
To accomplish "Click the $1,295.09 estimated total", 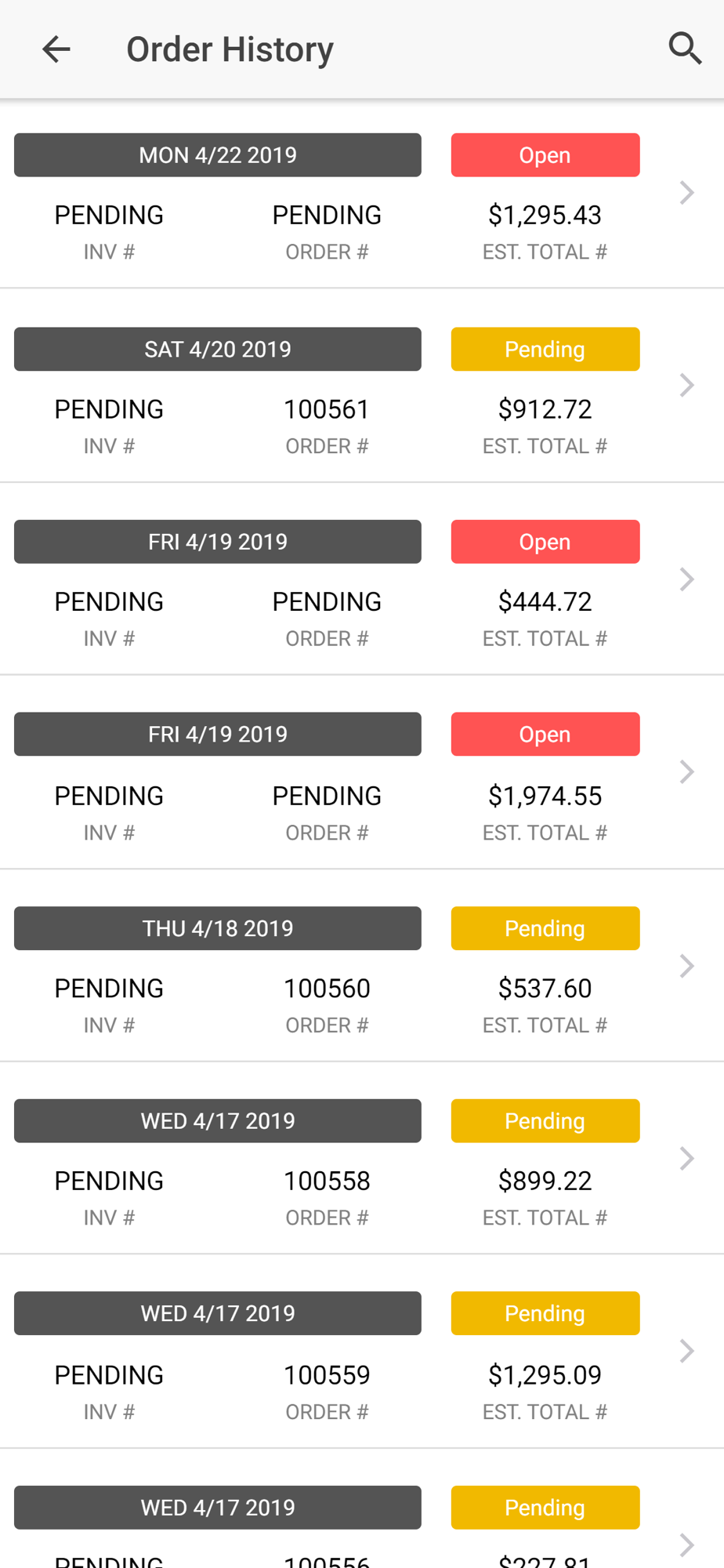I will (545, 1374).
